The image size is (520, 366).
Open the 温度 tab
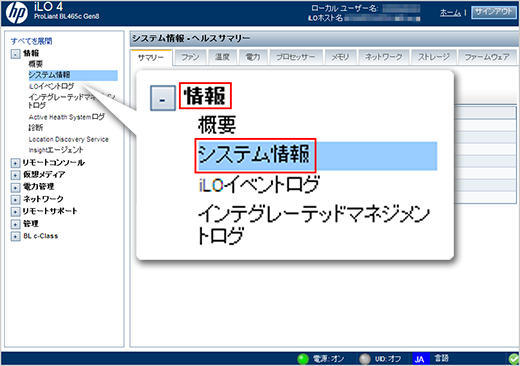tap(222, 57)
